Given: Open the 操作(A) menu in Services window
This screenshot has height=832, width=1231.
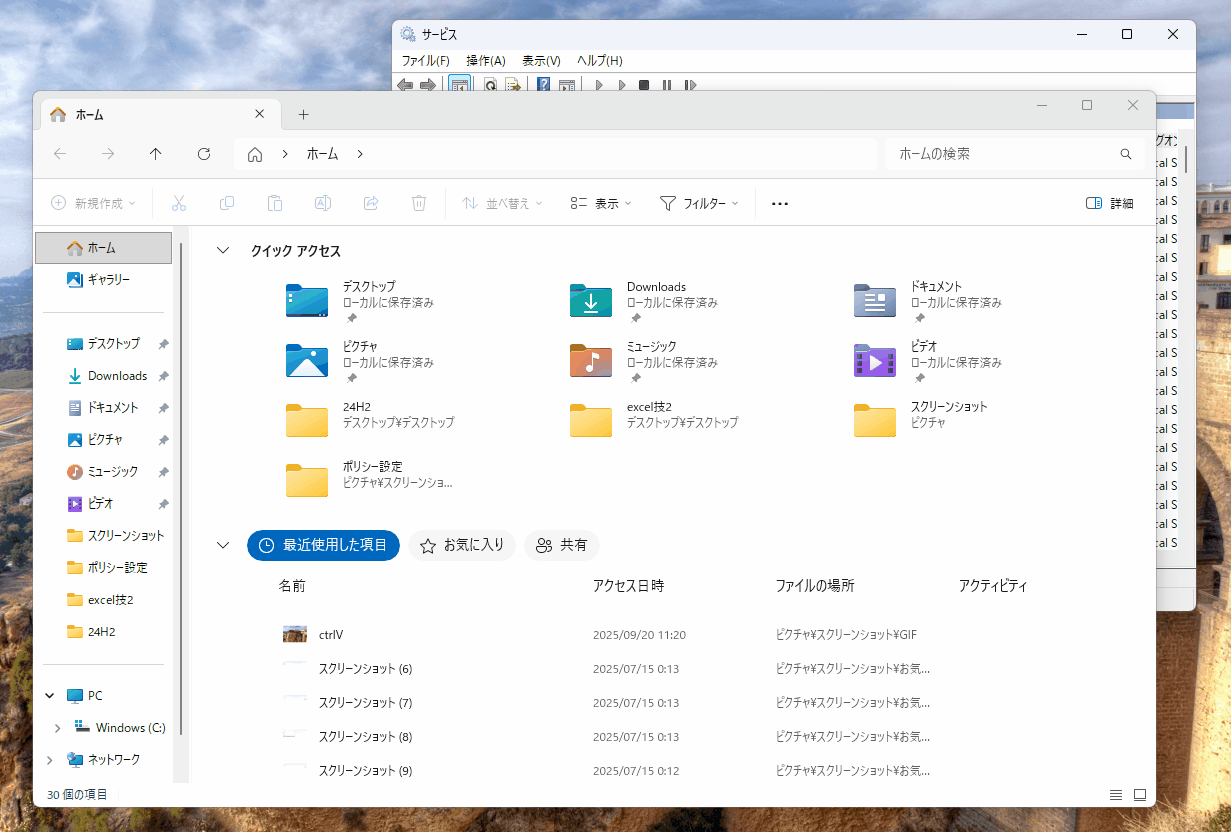Looking at the screenshot, I should 485,61.
